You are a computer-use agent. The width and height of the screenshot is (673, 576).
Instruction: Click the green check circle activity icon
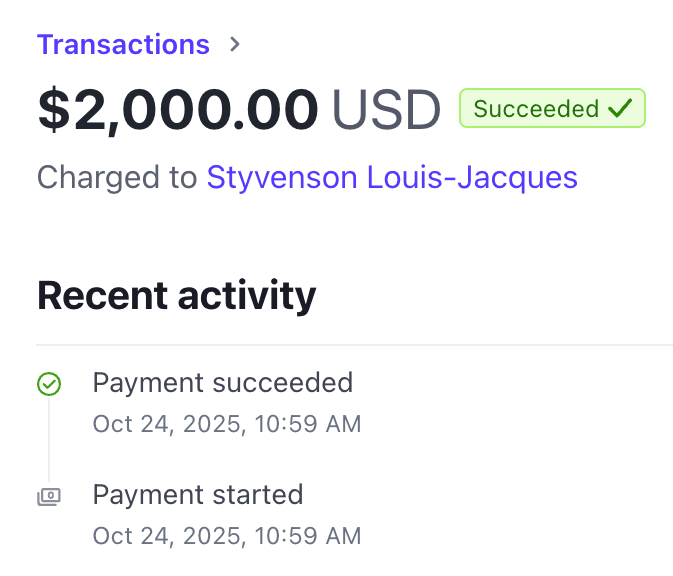pyautogui.click(x=49, y=384)
